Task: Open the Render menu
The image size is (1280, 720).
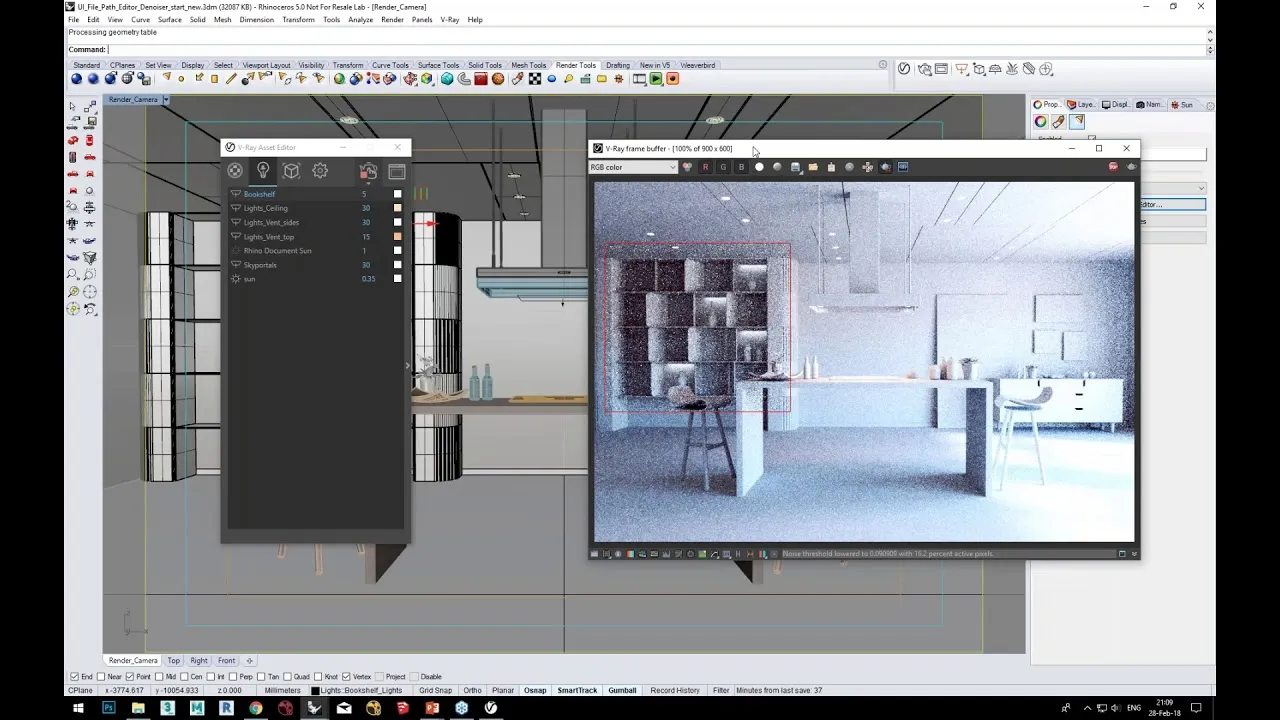Action: [x=392, y=20]
